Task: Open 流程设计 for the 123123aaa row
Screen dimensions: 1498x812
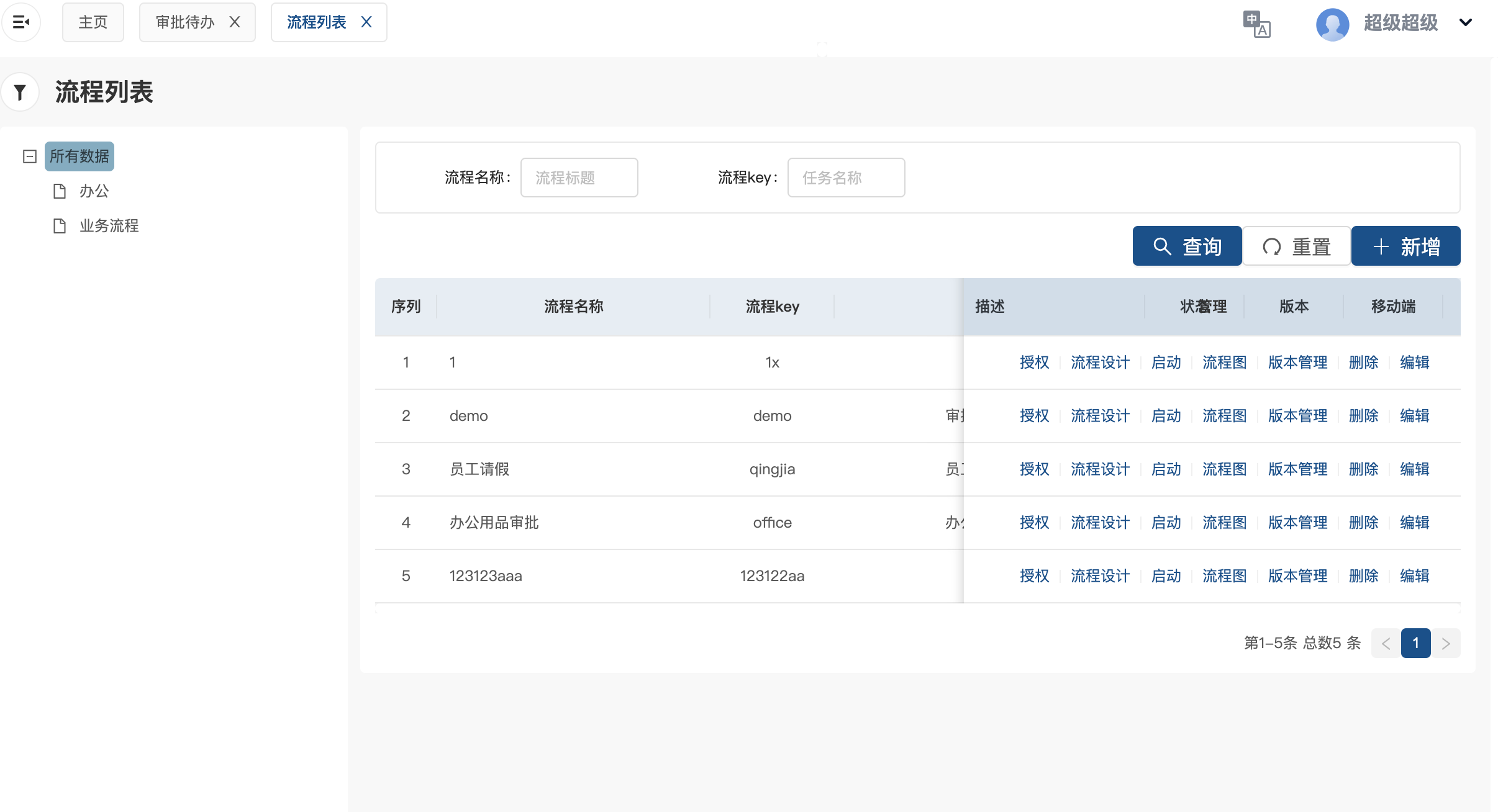Action: click(1101, 576)
